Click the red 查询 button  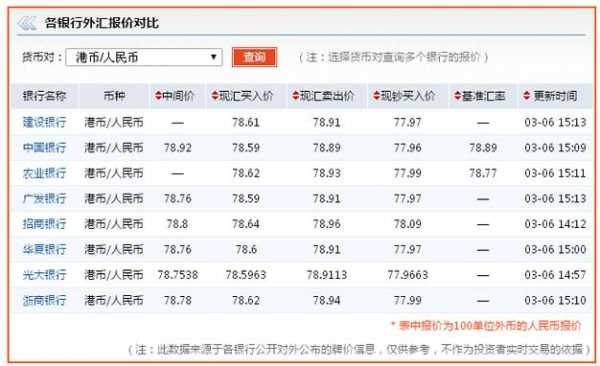[254, 57]
